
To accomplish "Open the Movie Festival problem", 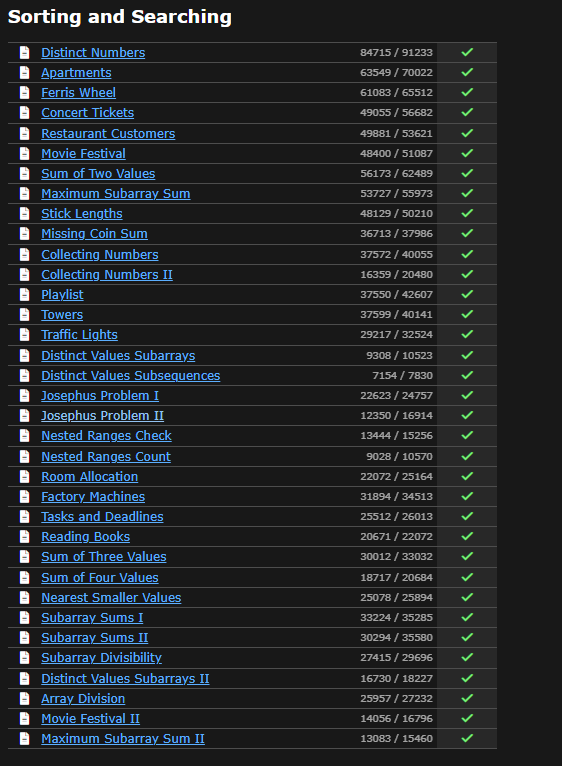I will click(83, 154).
